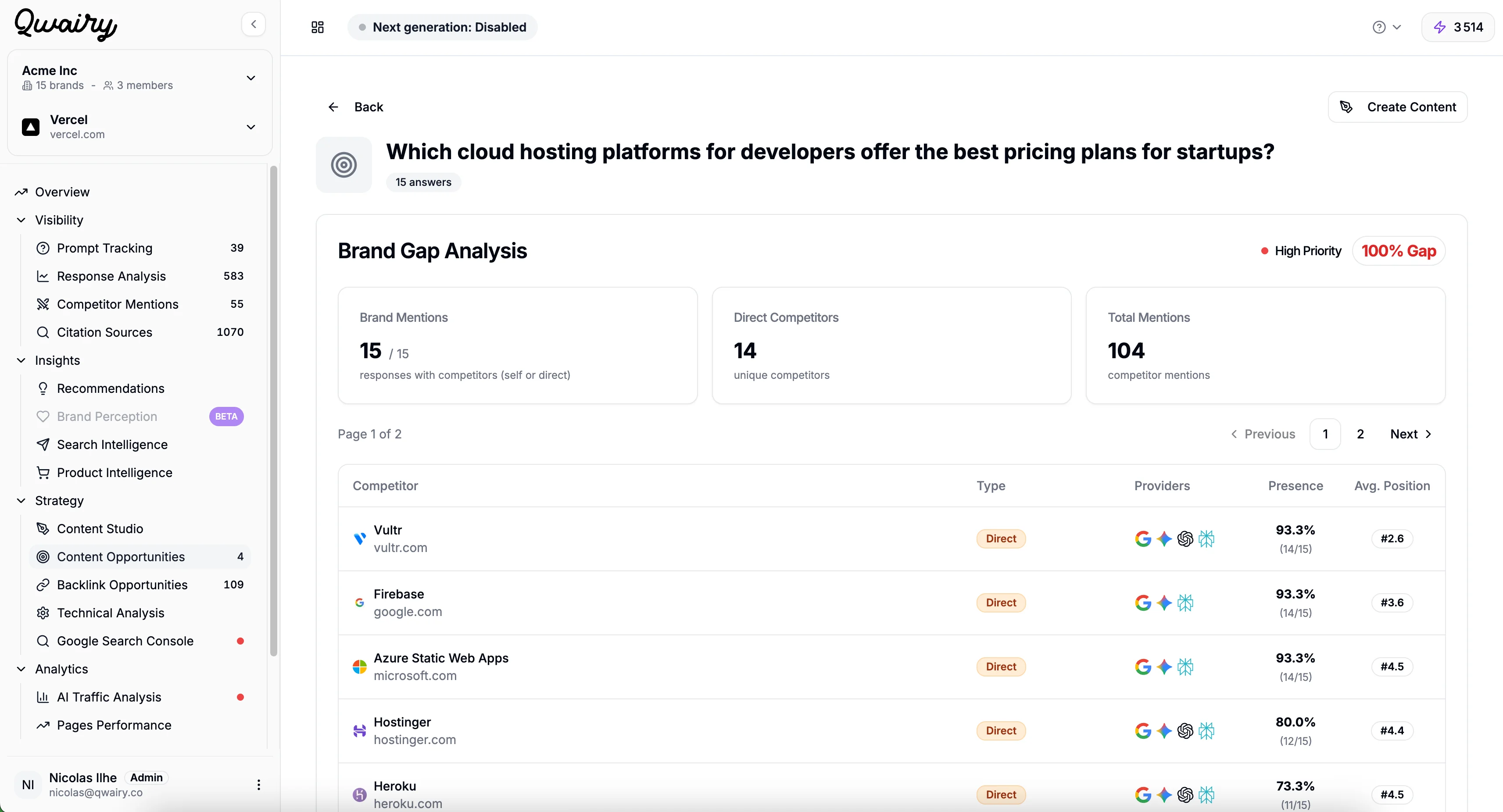
Task: View Citation Sources
Action: tap(105, 331)
